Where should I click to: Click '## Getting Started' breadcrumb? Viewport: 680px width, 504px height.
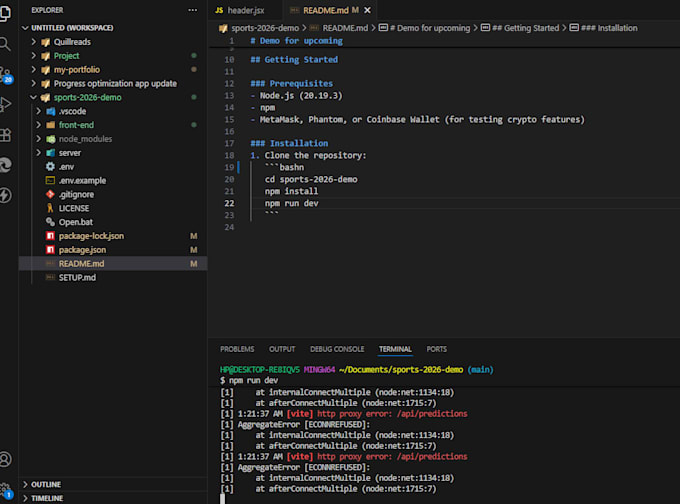pos(526,28)
